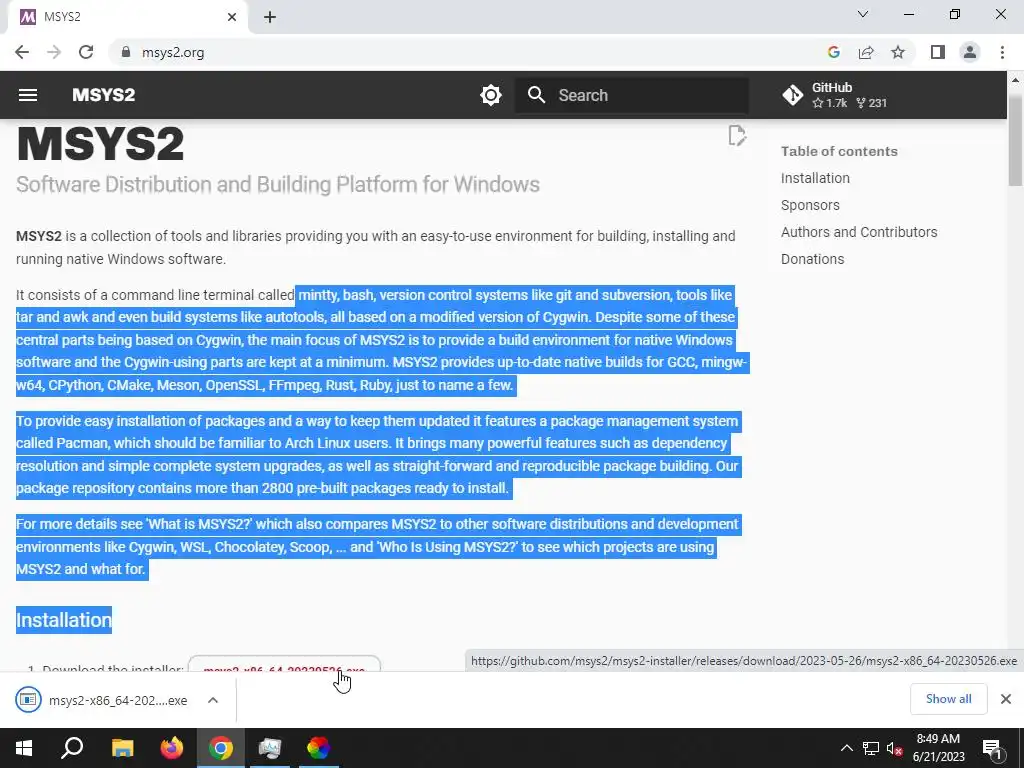Open the GitHub repository link
Screen dimensions: 1024x768
(x=835, y=95)
